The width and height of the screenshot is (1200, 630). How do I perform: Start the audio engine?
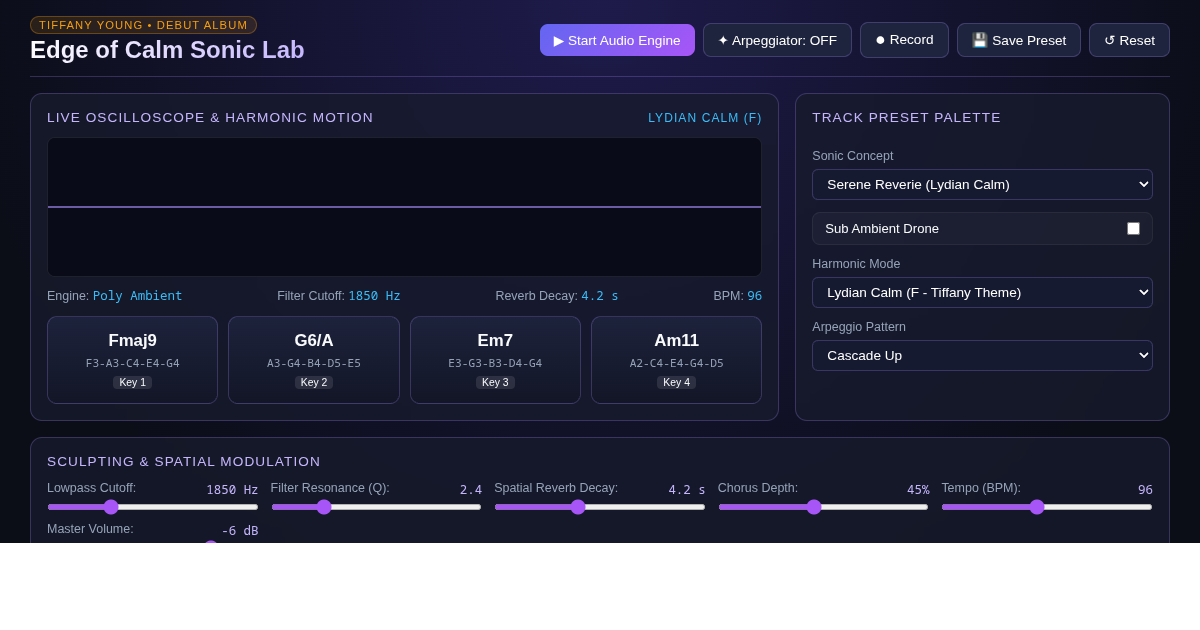(617, 40)
